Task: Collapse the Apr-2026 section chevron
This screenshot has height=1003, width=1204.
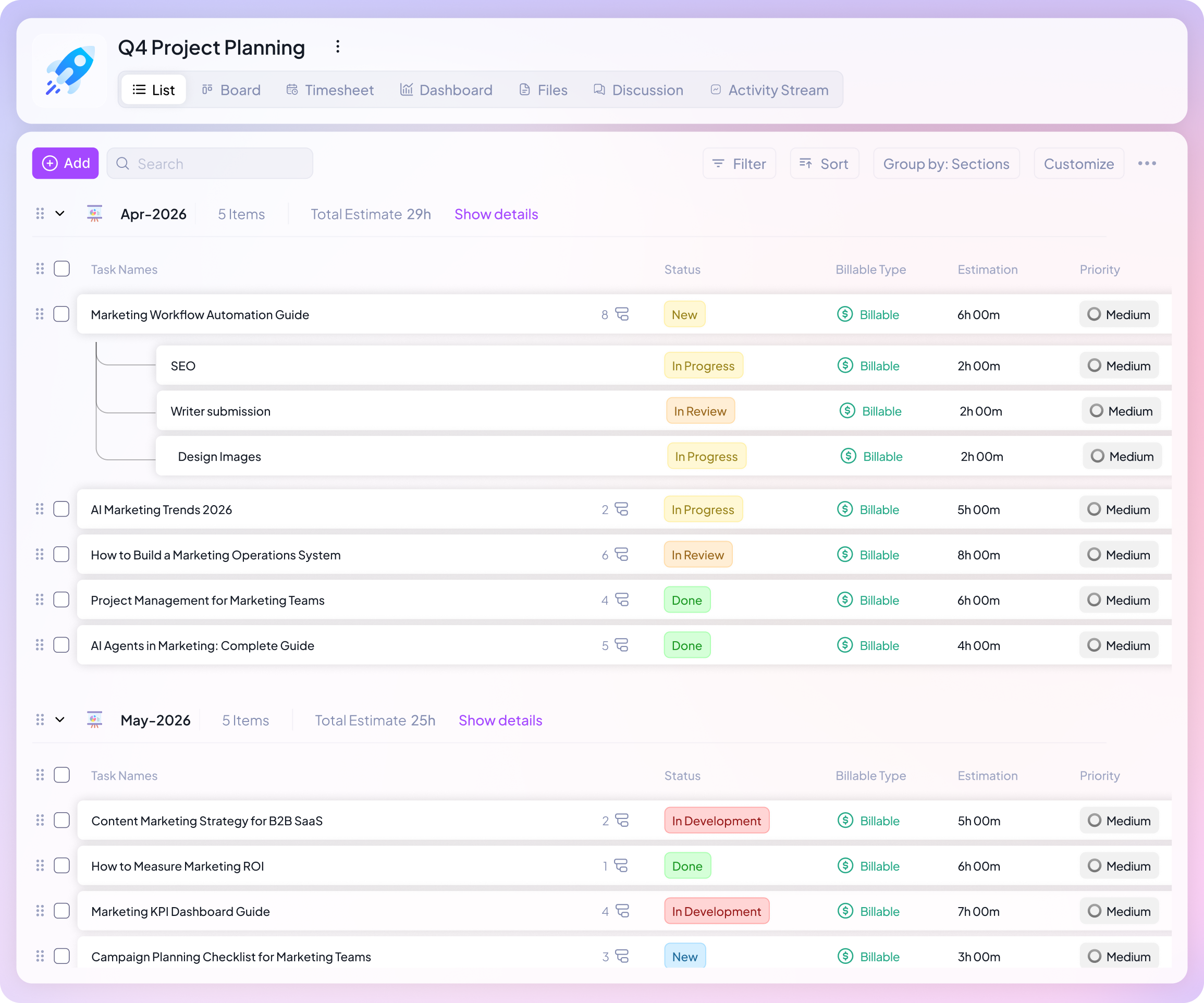Action: pos(59,213)
